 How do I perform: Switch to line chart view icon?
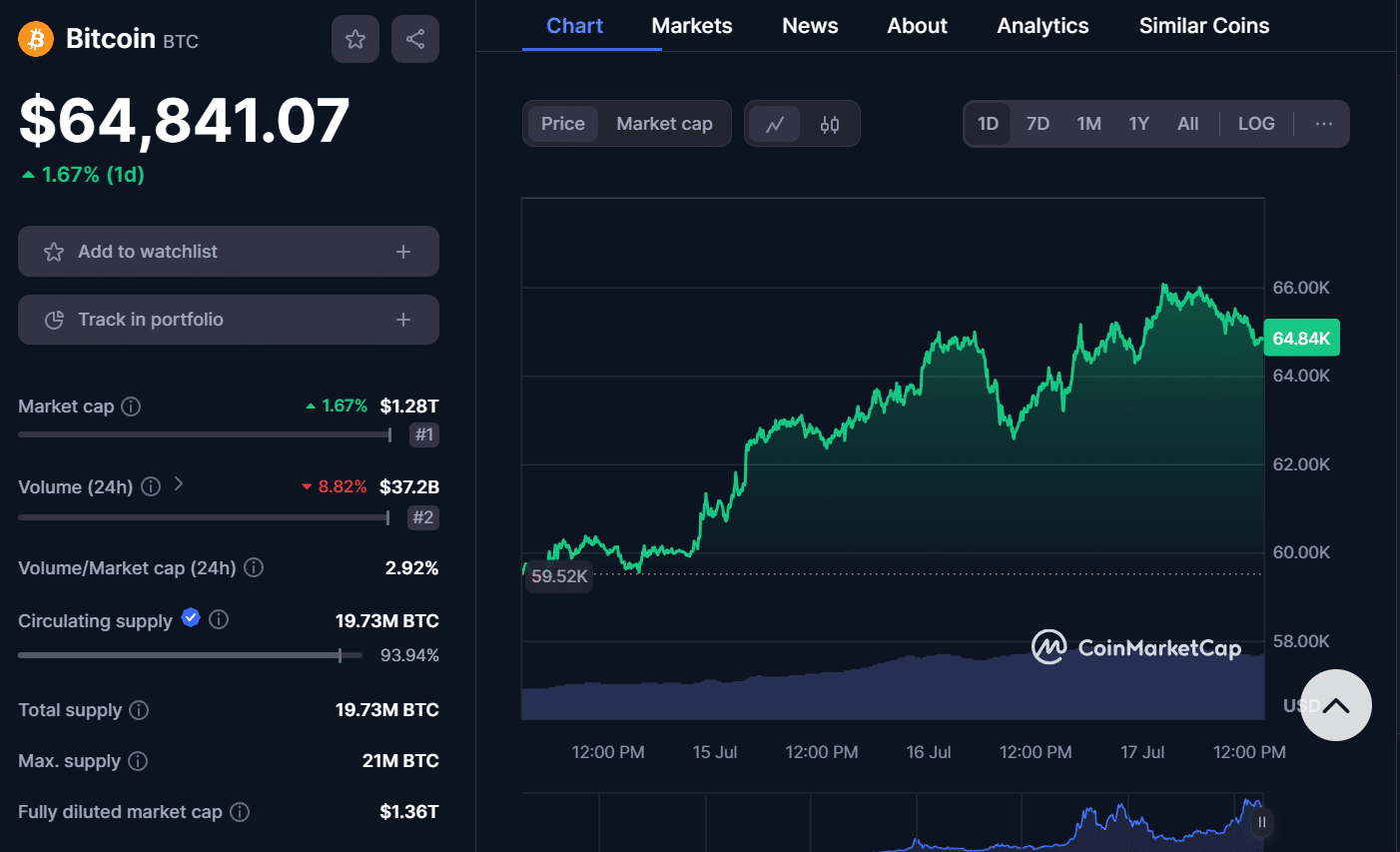(775, 124)
